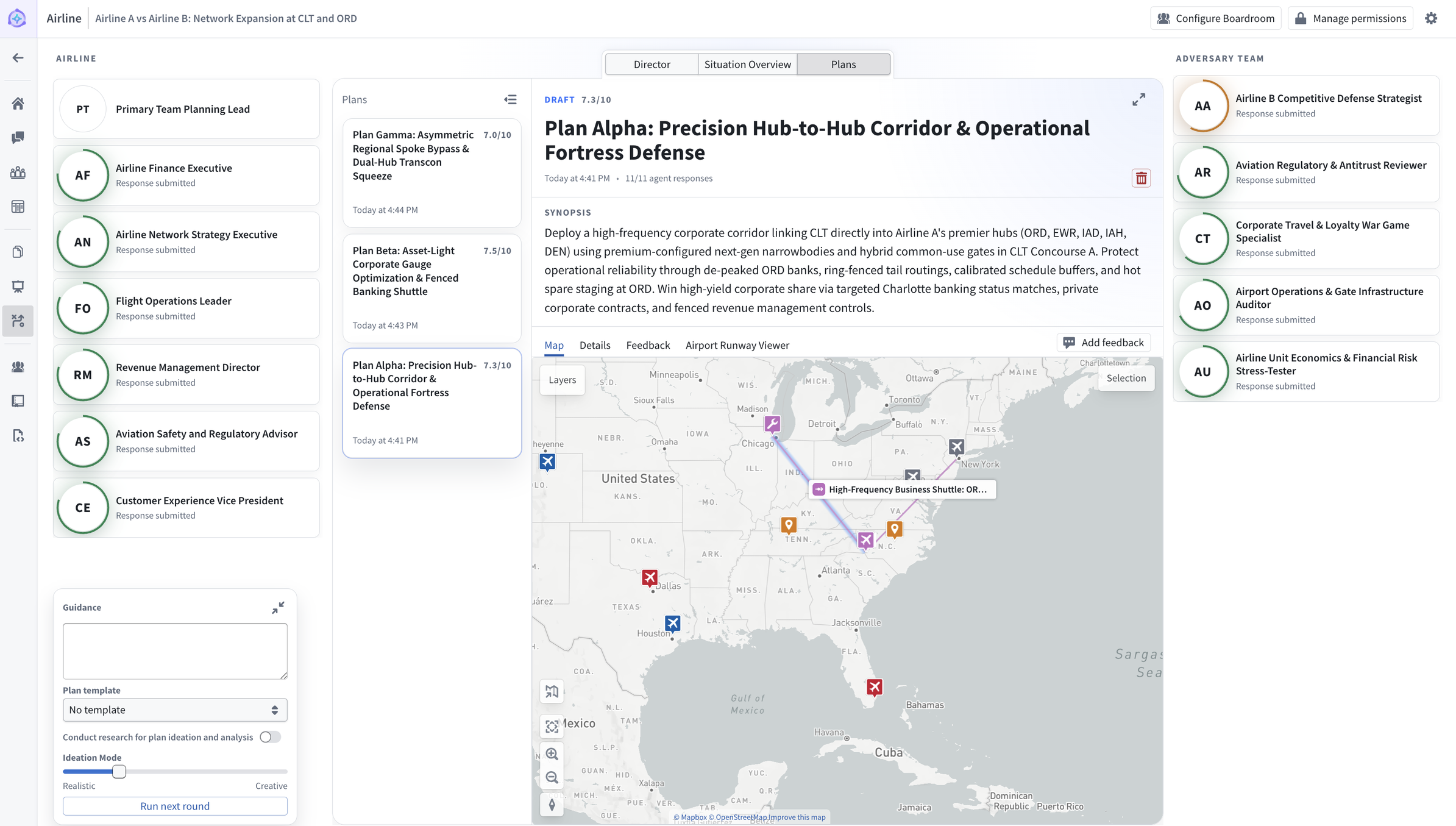Switch to the Director tab
The image size is (1456, 826).
tap(652, 64)
